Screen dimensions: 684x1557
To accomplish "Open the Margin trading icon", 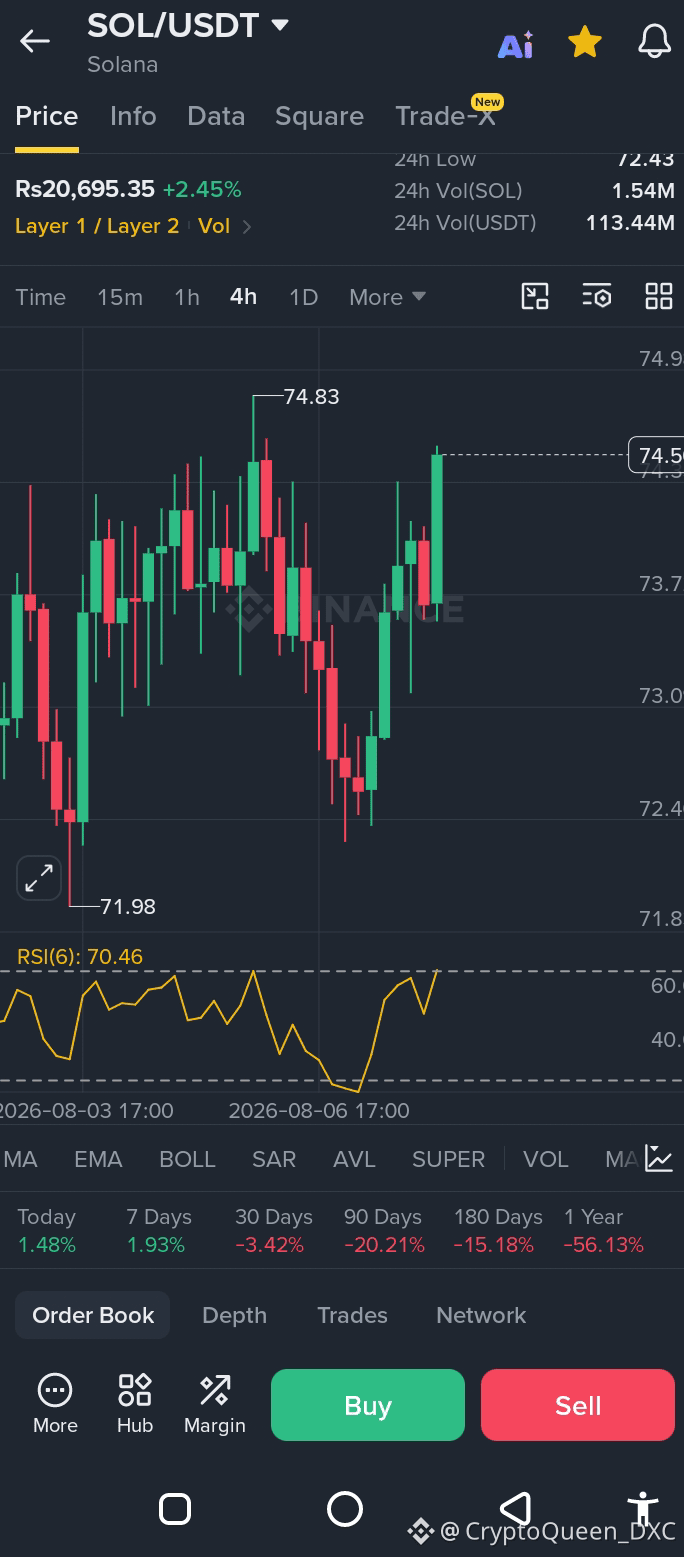I will click(215, 1404).
